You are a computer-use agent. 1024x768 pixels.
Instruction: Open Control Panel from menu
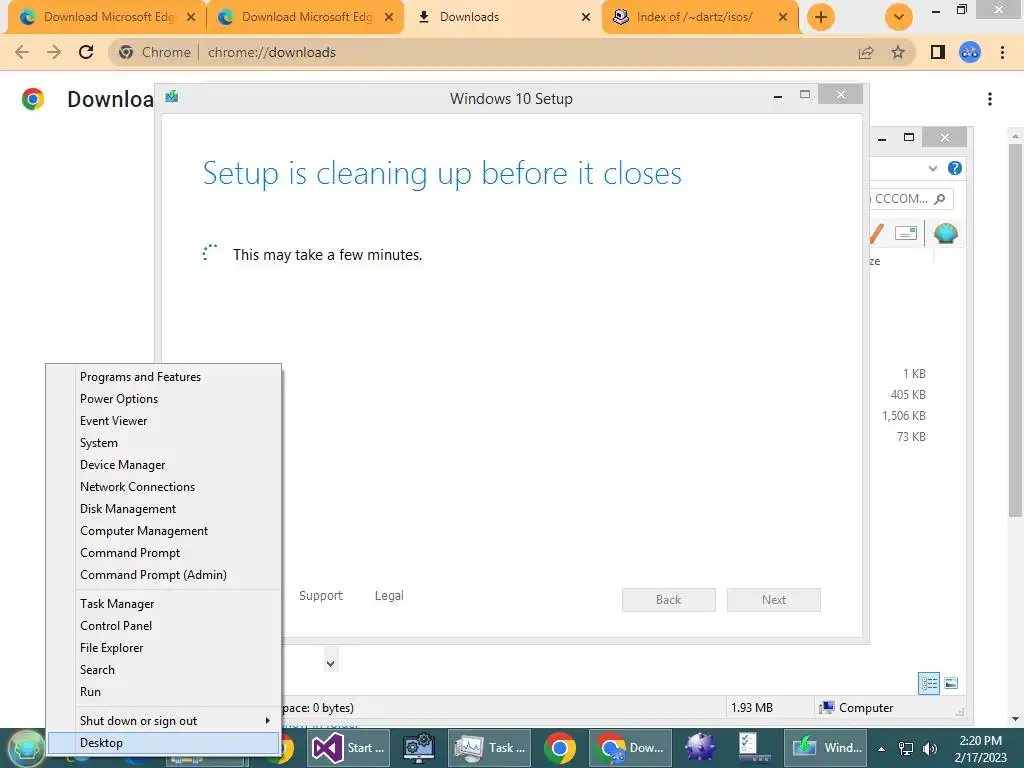[163, 626]
